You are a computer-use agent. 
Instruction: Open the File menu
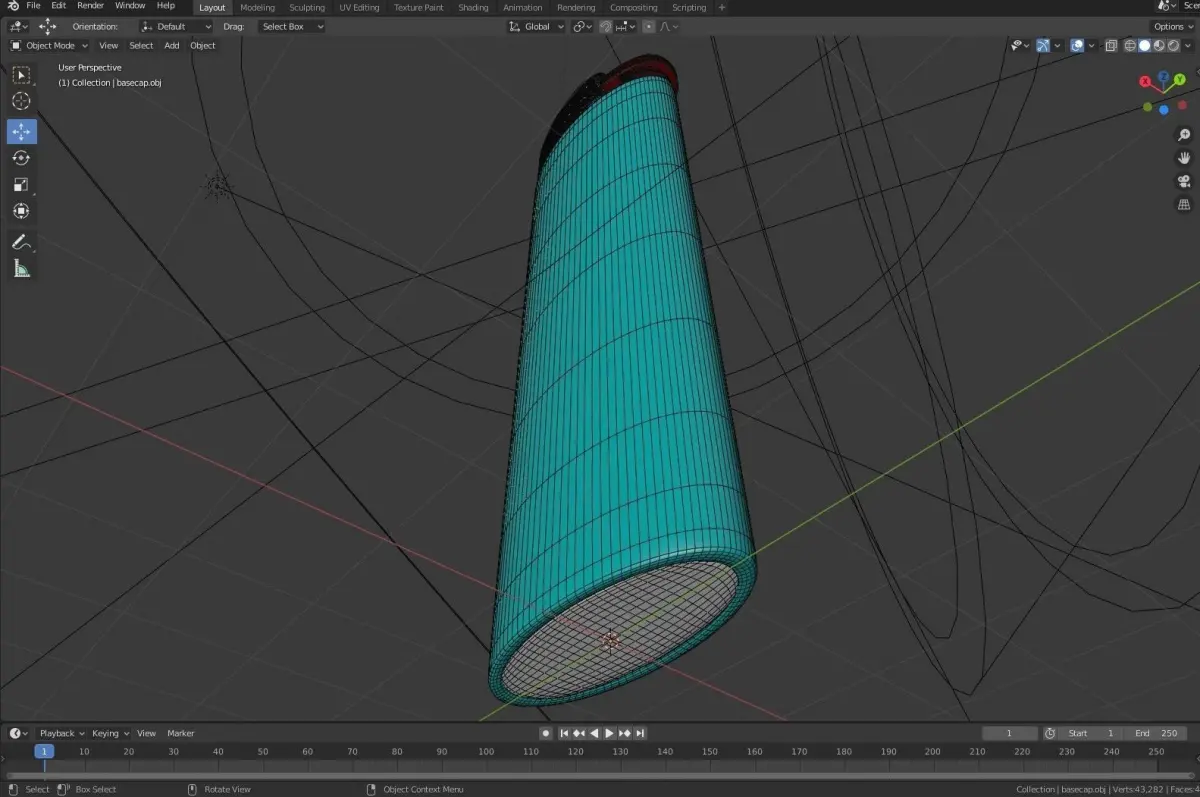tap(34, 6)
